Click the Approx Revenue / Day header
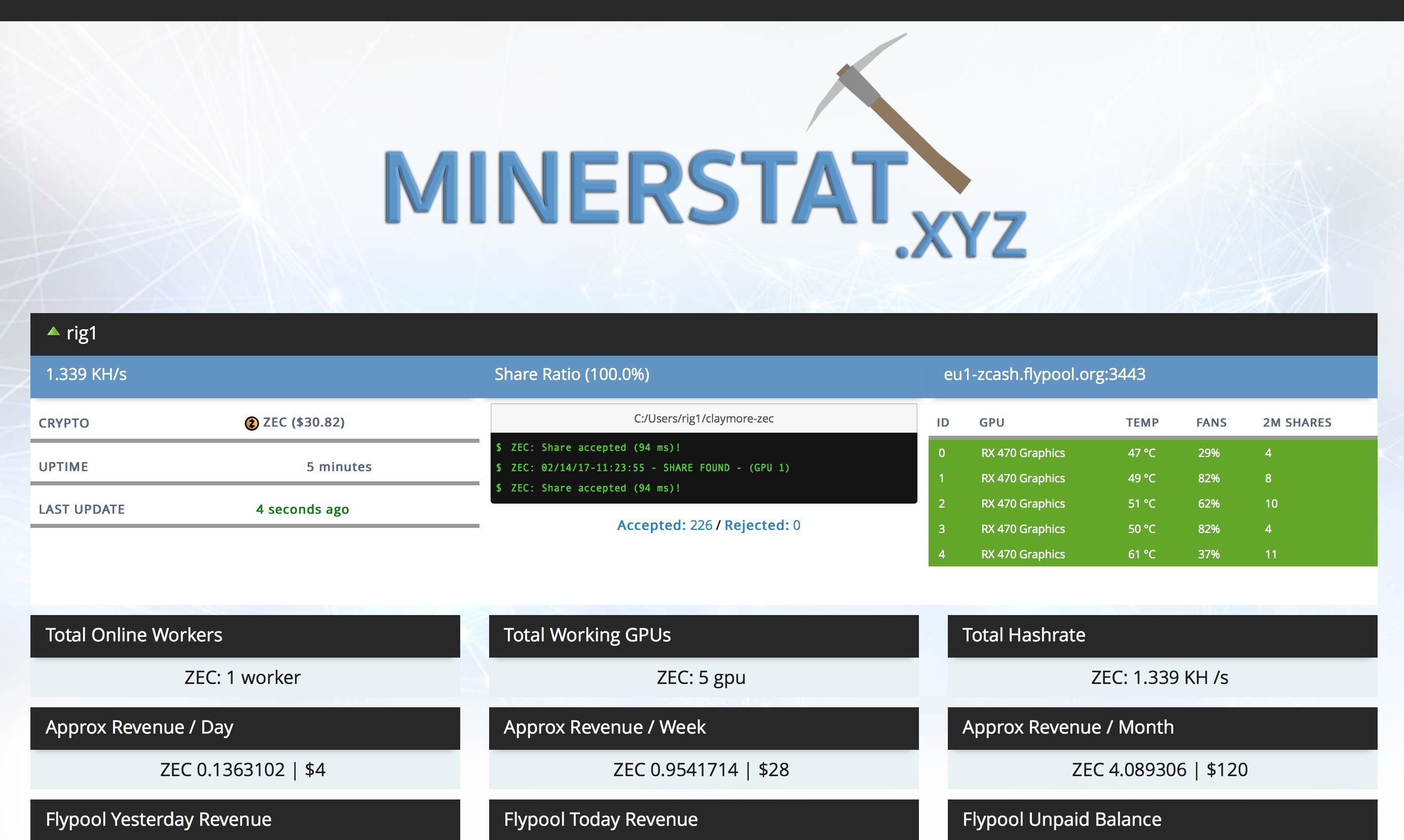The height and width of the screenshot is (840, 1404). [245, 728]
